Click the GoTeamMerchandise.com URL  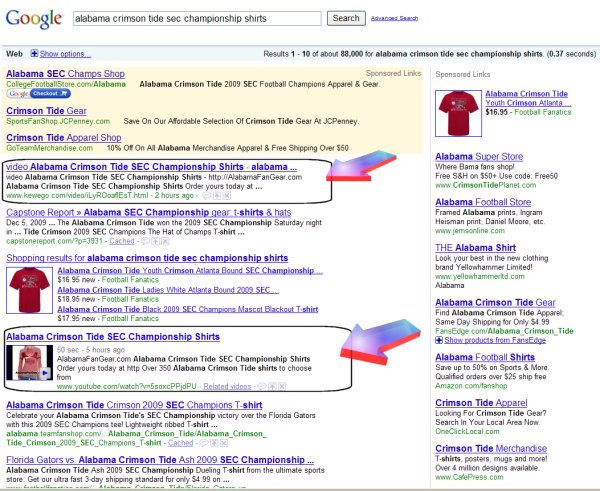49,148
